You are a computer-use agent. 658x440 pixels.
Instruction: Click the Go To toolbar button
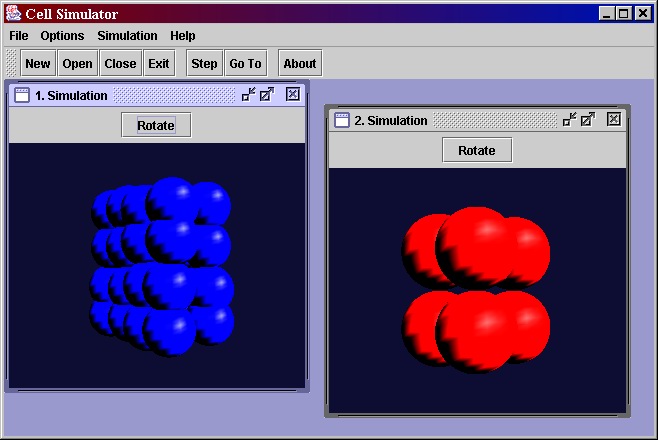[245, 63]
